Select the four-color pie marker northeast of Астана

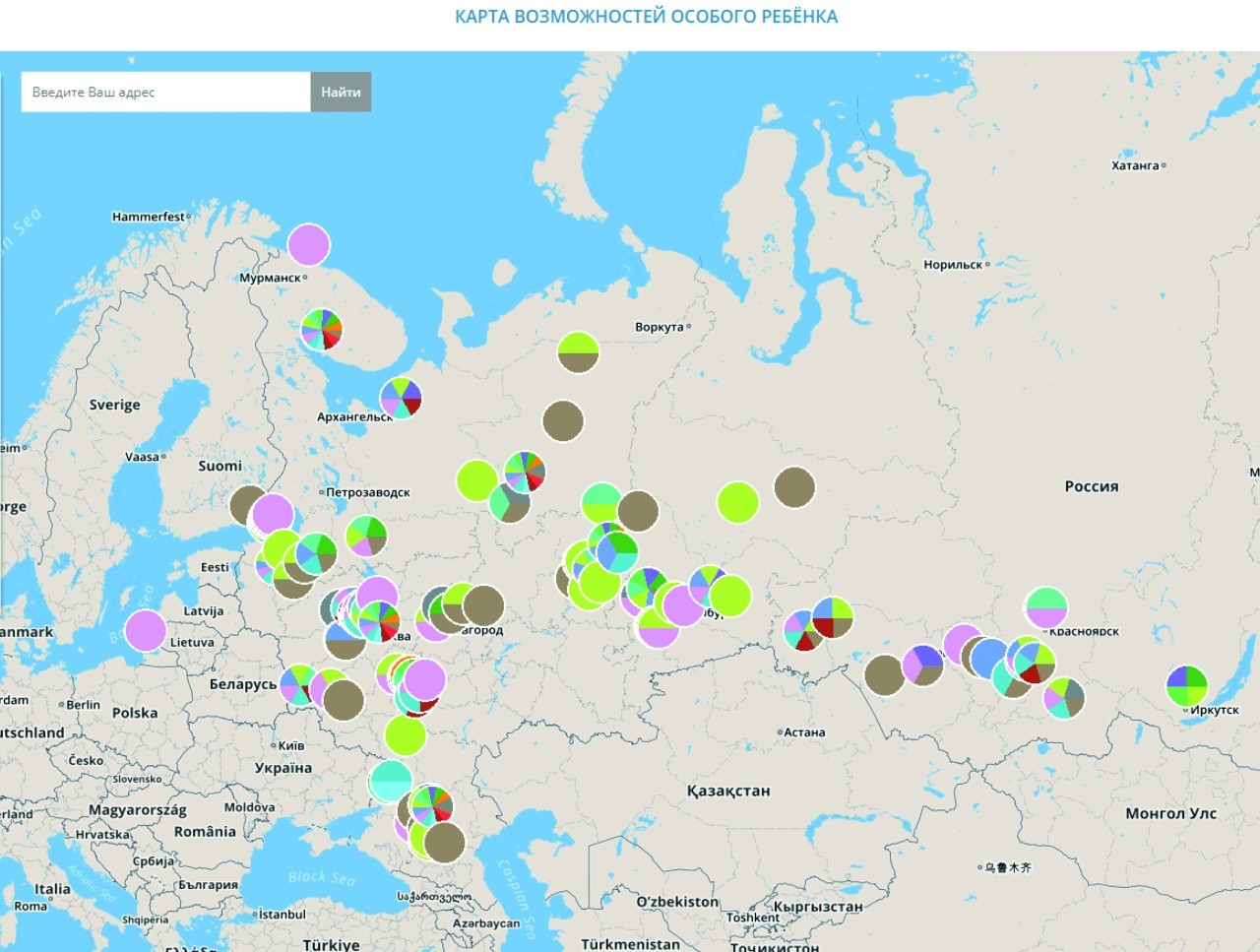833,617
